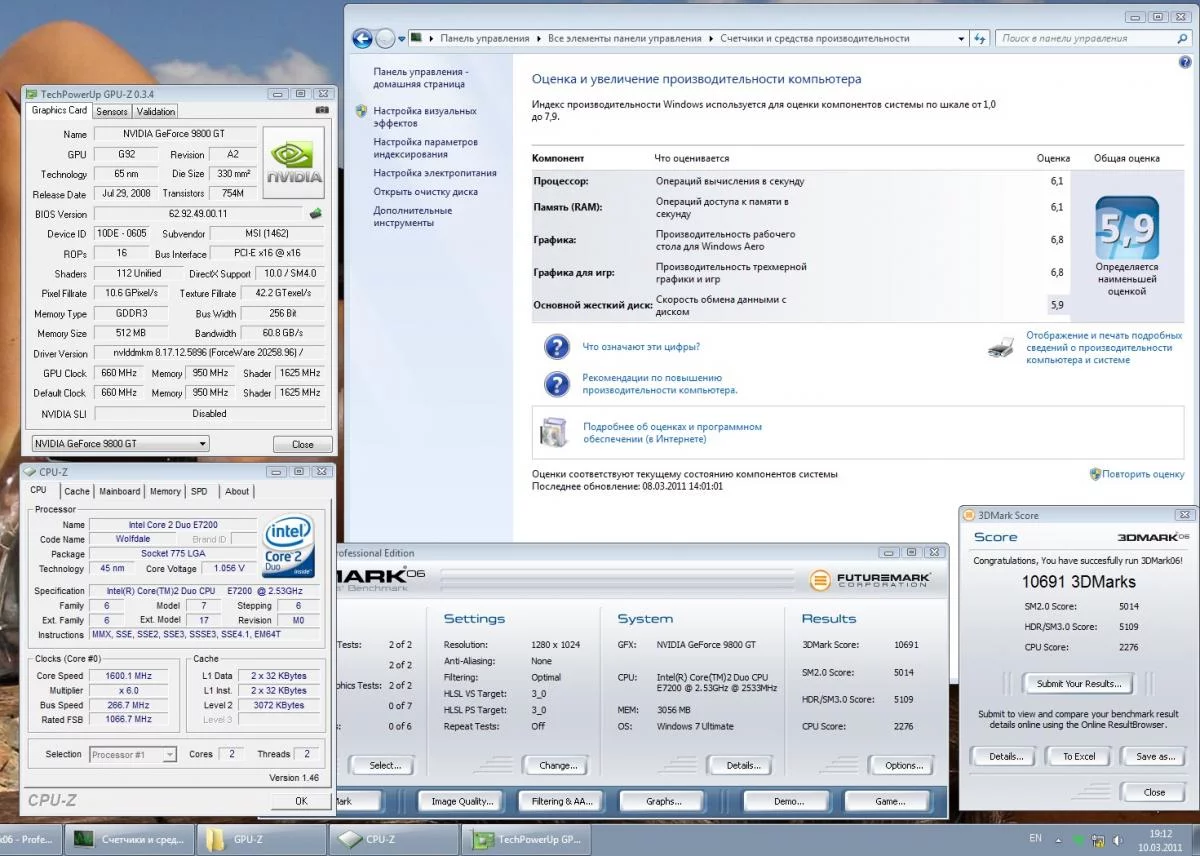Click the forward arrow in Control Panel
Image resolution: width=1200 pixels, height=856 pixels.
[386, 38]
